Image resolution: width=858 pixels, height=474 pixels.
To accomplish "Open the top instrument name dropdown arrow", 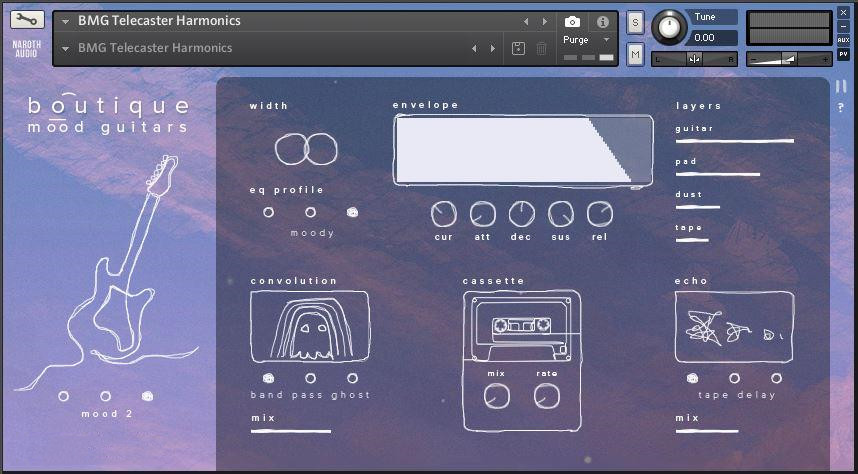I will tap(66, 21).
